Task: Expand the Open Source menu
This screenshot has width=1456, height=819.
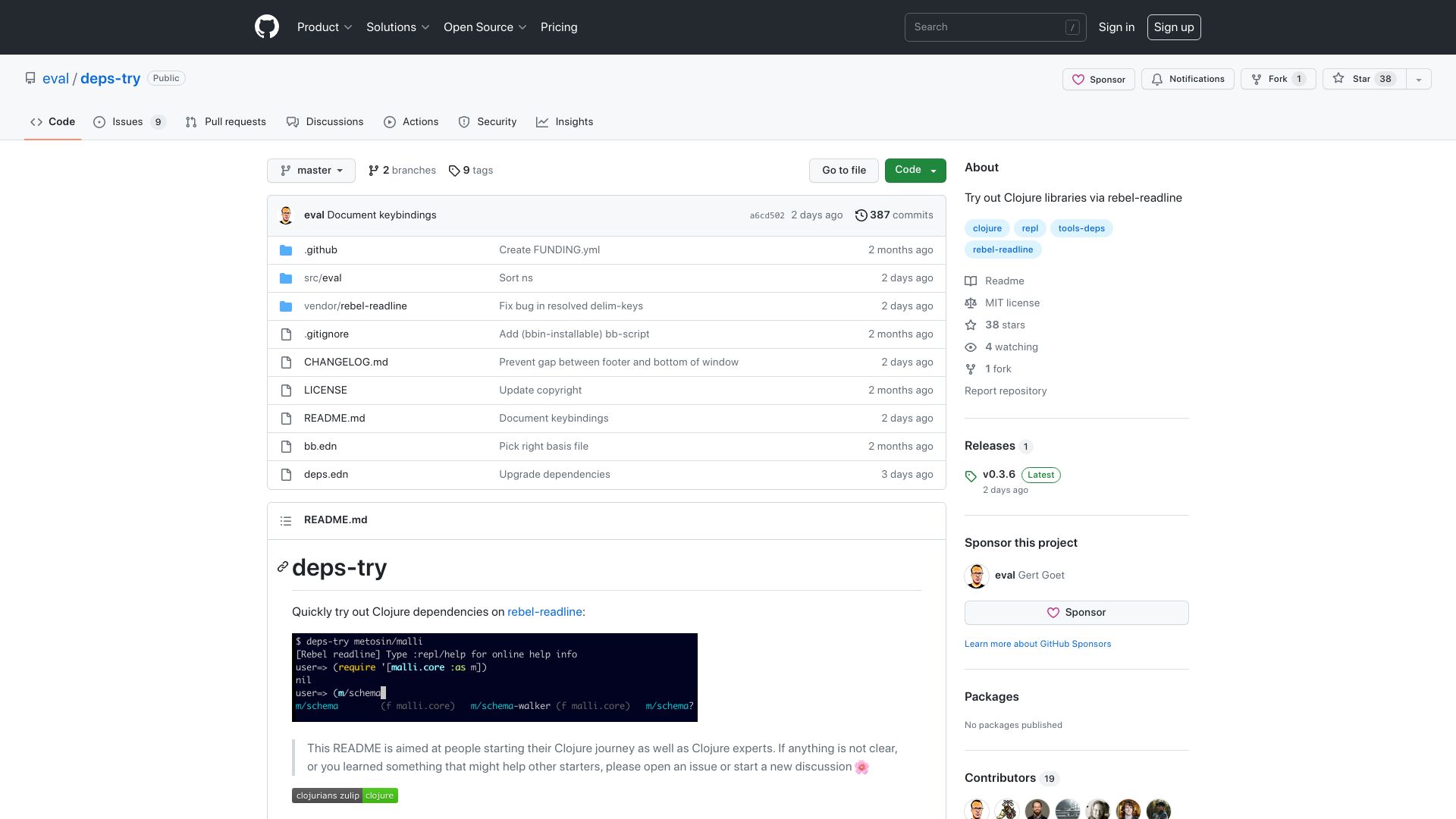Action: click(485, 27)
